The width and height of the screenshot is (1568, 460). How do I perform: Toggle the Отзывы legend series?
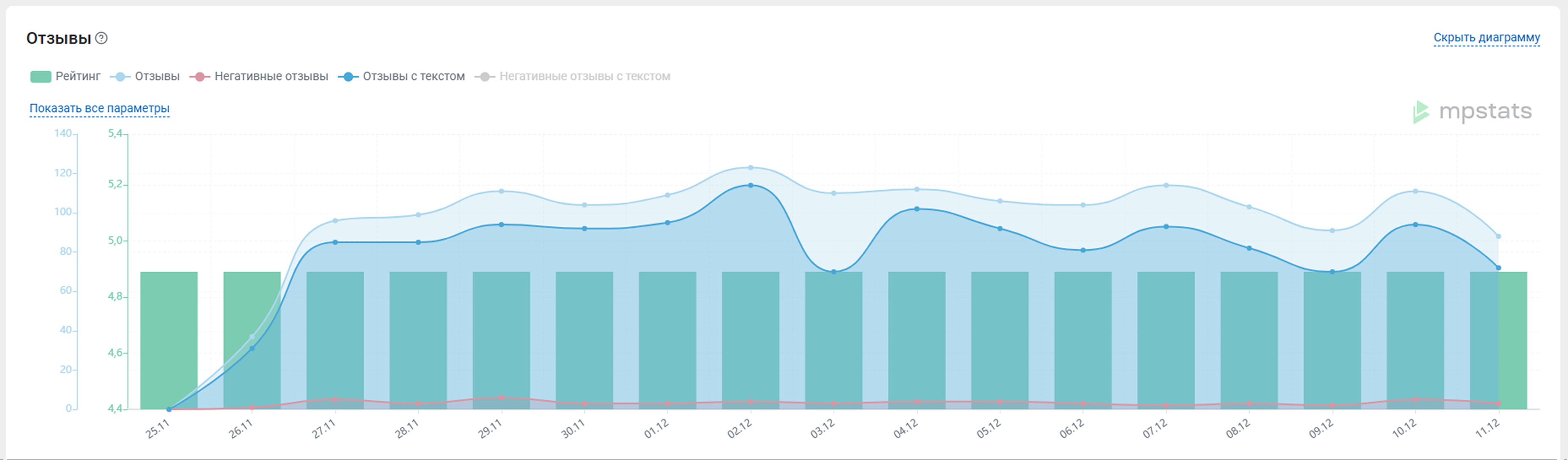point(157,77)
